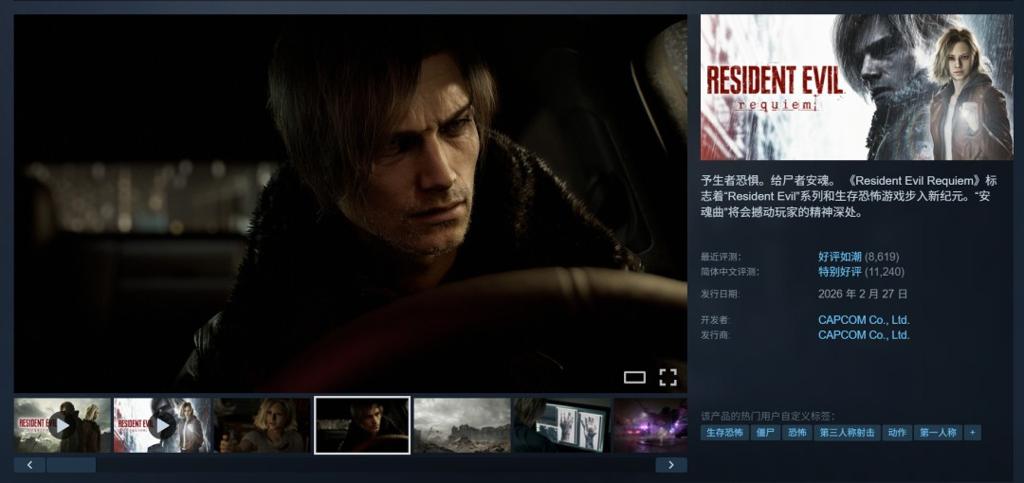This screenshot has height=483, width=1024.
Task: Open the 动作 tag
Action: coord(897,433)
